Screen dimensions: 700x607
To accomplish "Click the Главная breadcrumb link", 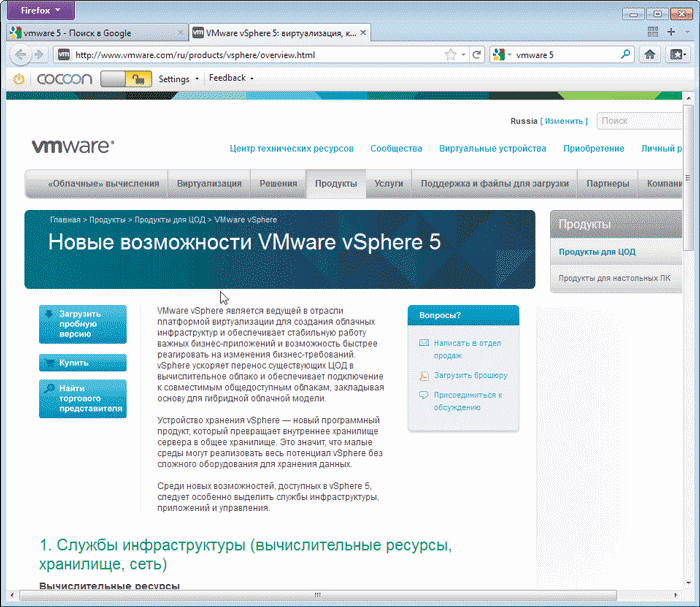I will tap(65, 220).
